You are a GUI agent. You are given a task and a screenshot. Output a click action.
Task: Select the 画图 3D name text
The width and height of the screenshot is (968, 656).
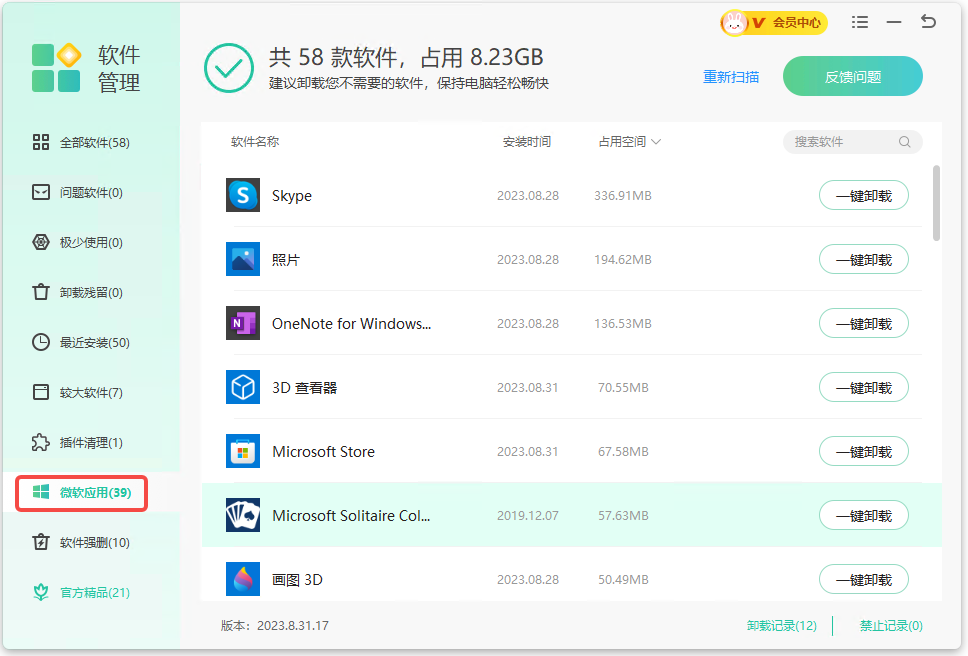[x=298, y=579]
